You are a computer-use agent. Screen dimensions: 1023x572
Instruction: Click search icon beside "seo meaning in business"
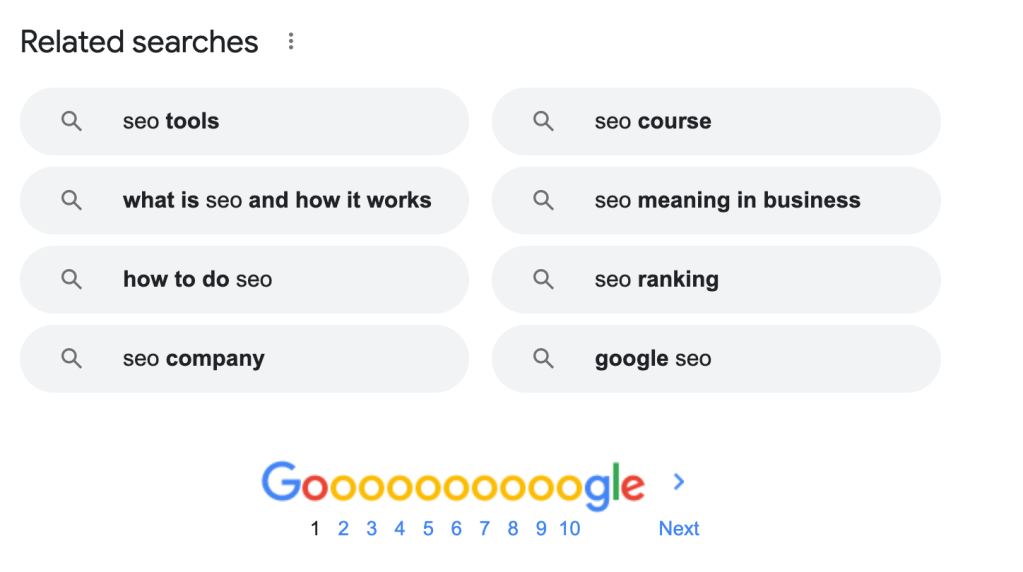(x=543, y=200)
